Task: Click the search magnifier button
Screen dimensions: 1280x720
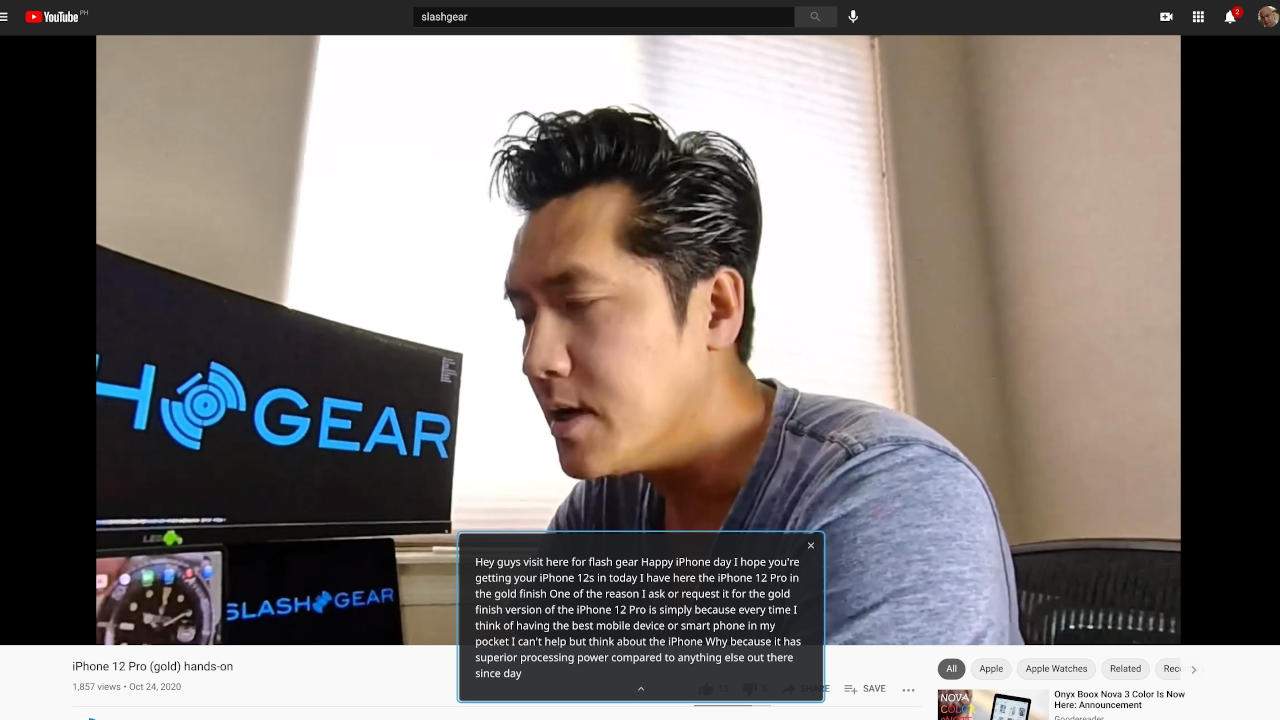Action: point(815,17)
